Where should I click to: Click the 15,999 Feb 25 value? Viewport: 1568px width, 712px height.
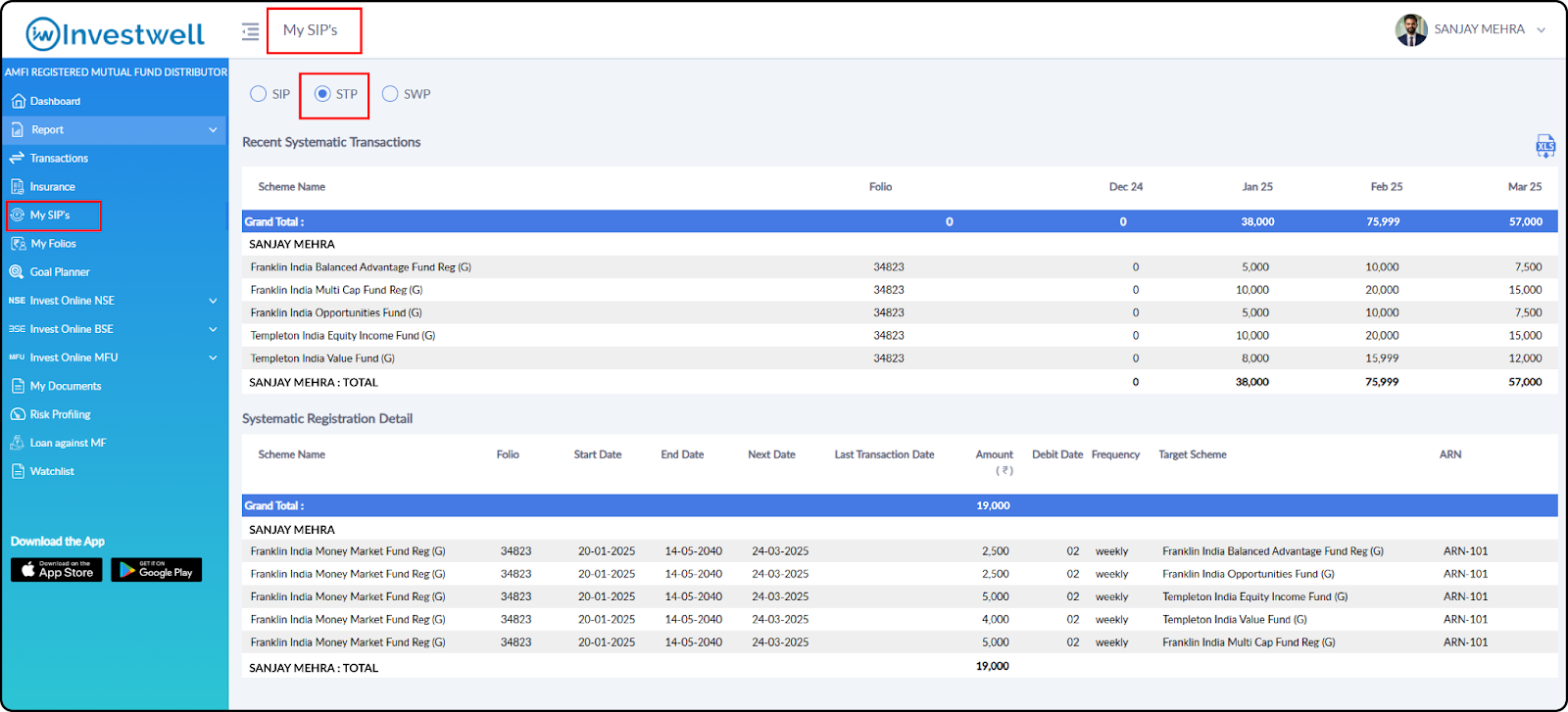coord(1383,358)
